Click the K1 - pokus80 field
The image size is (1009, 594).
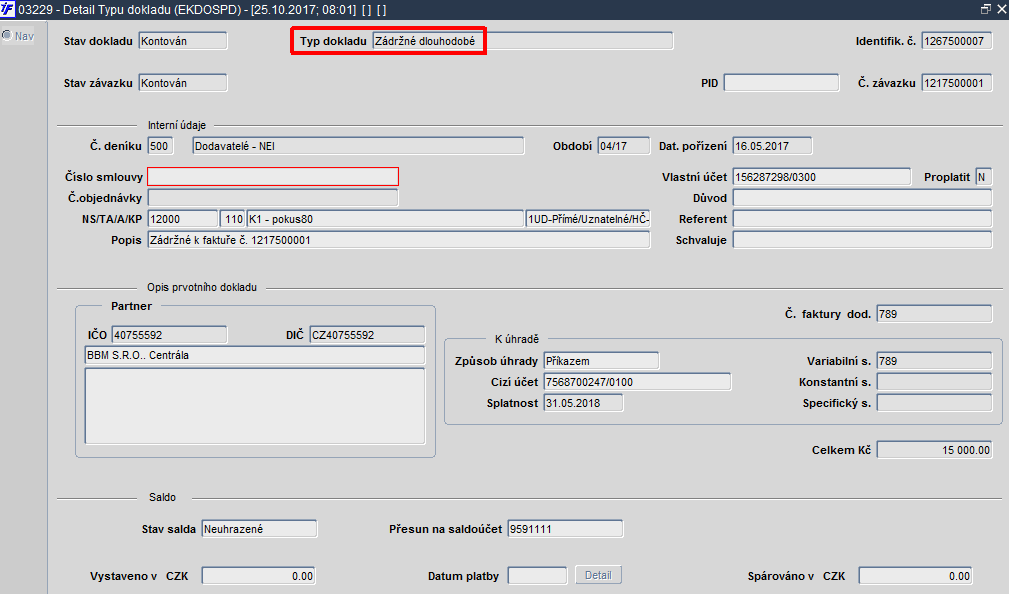coord(385,219)
